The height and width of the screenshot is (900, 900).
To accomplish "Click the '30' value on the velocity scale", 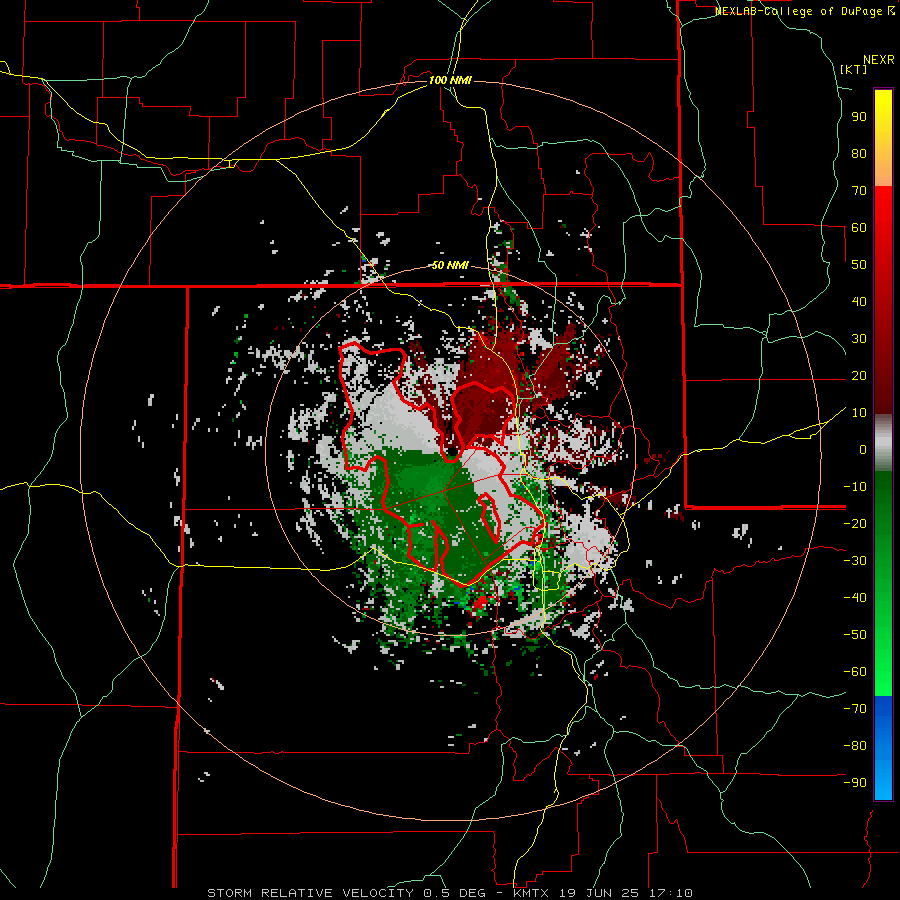I will point(859,339).
